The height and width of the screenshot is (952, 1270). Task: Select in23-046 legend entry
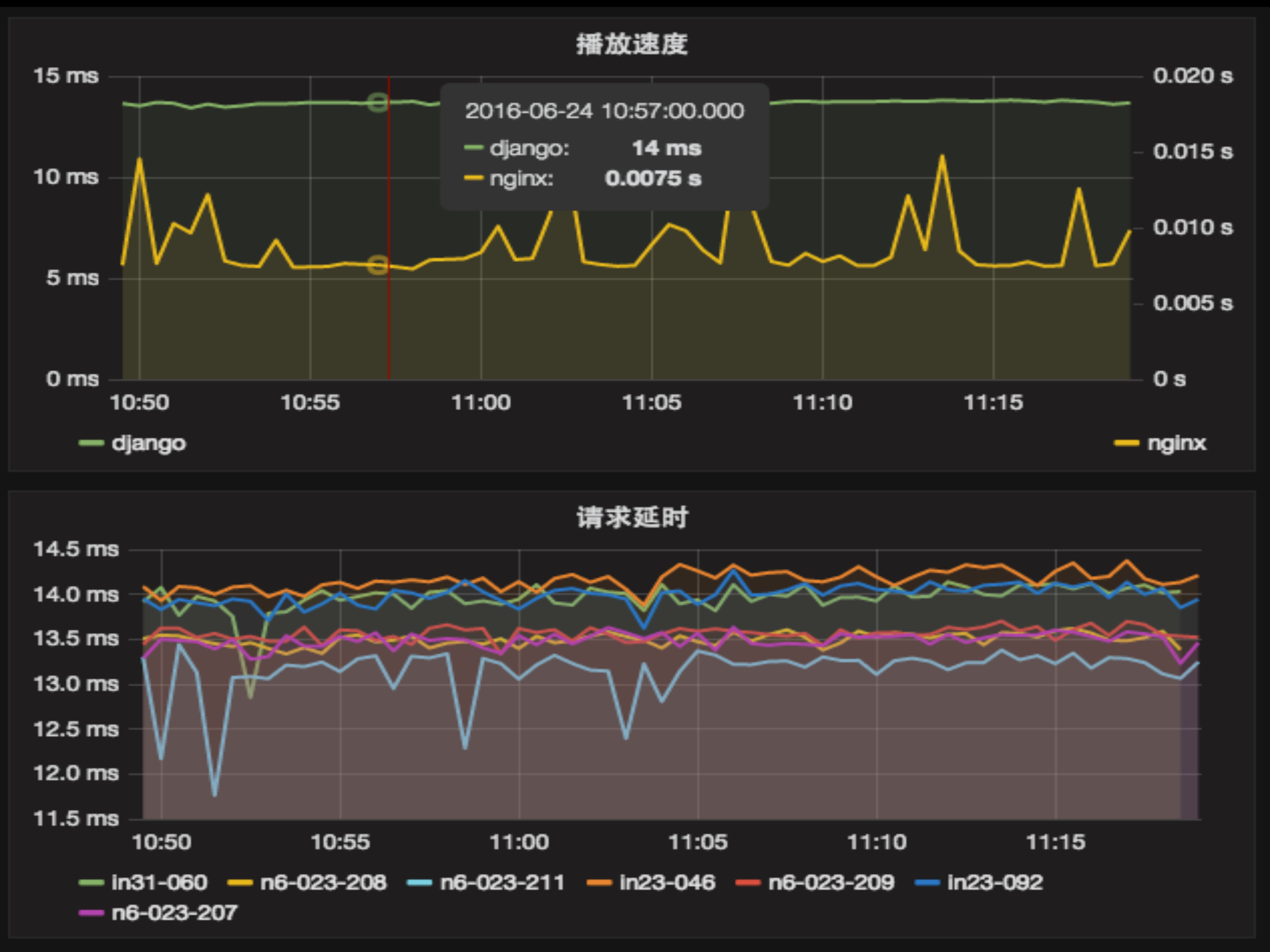coord(667,882)
